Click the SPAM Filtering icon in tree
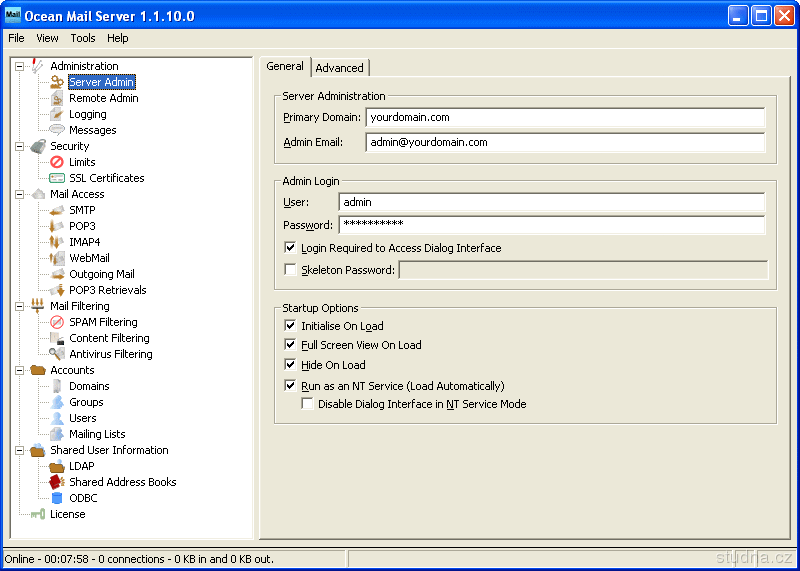 click(57, 322)
